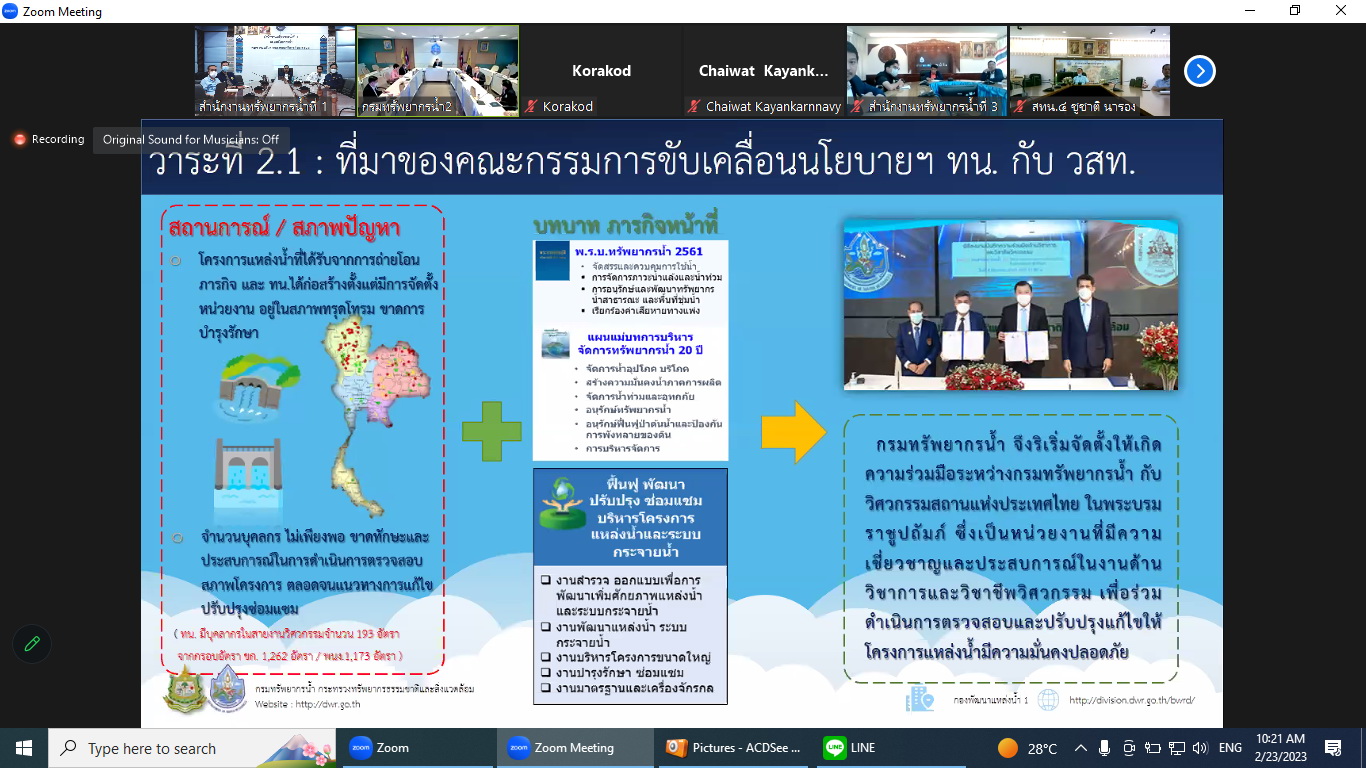Switch to Zoom Meeting taskbar window

click(x=574, y=748)
